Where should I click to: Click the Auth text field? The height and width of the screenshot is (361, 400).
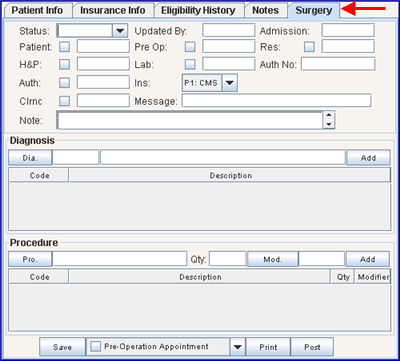coord(103,82)
